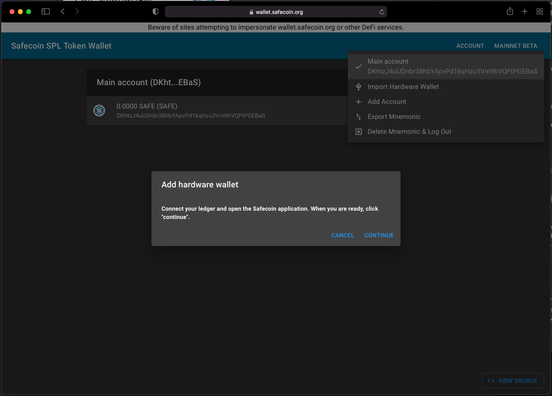Choose Import Hardware Wallet
Image resolution: width=552 pixels, height=396 pixels.
coord(446,87)
